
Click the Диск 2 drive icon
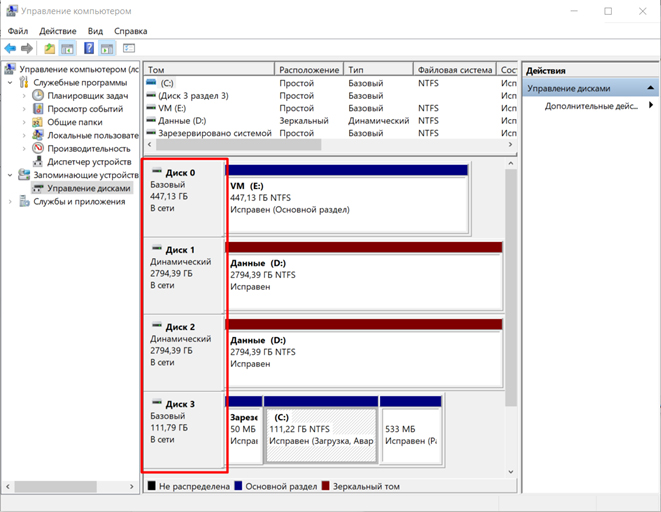(157, 325)
